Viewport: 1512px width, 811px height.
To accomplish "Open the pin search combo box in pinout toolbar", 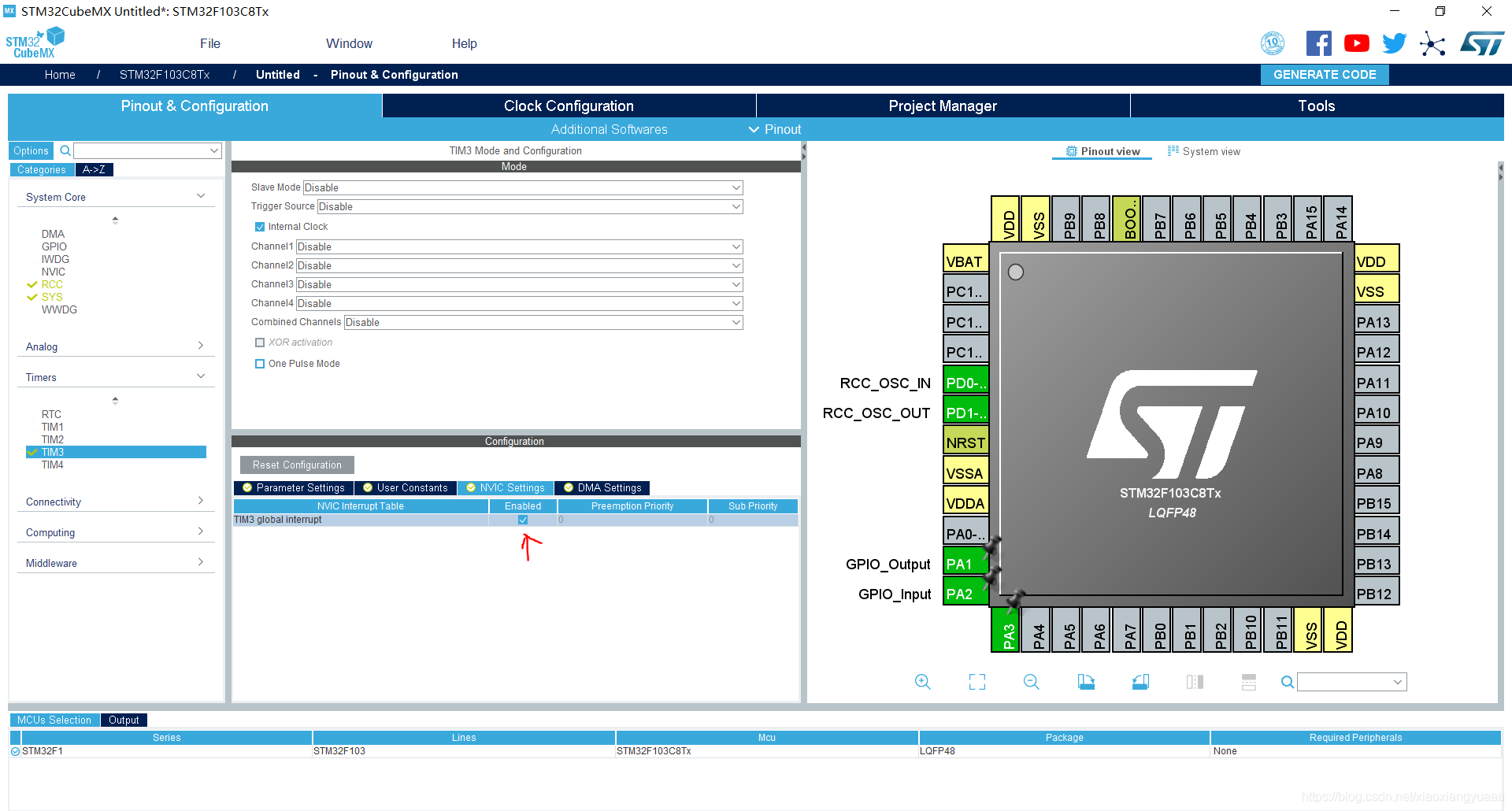I will pyautogui.click(x=1351, y=682).
